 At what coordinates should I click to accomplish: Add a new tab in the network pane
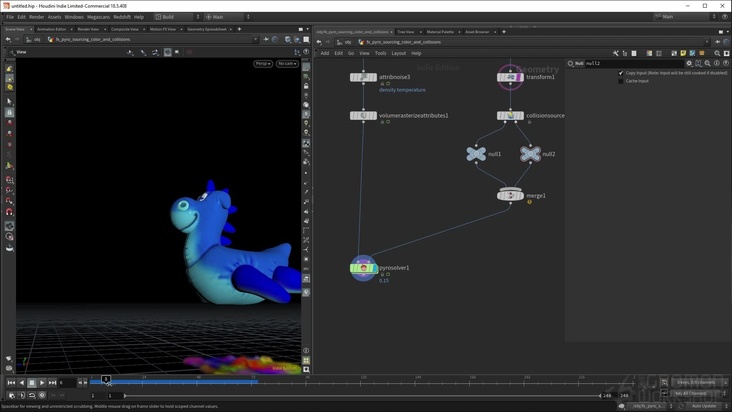tap(504, 32)
